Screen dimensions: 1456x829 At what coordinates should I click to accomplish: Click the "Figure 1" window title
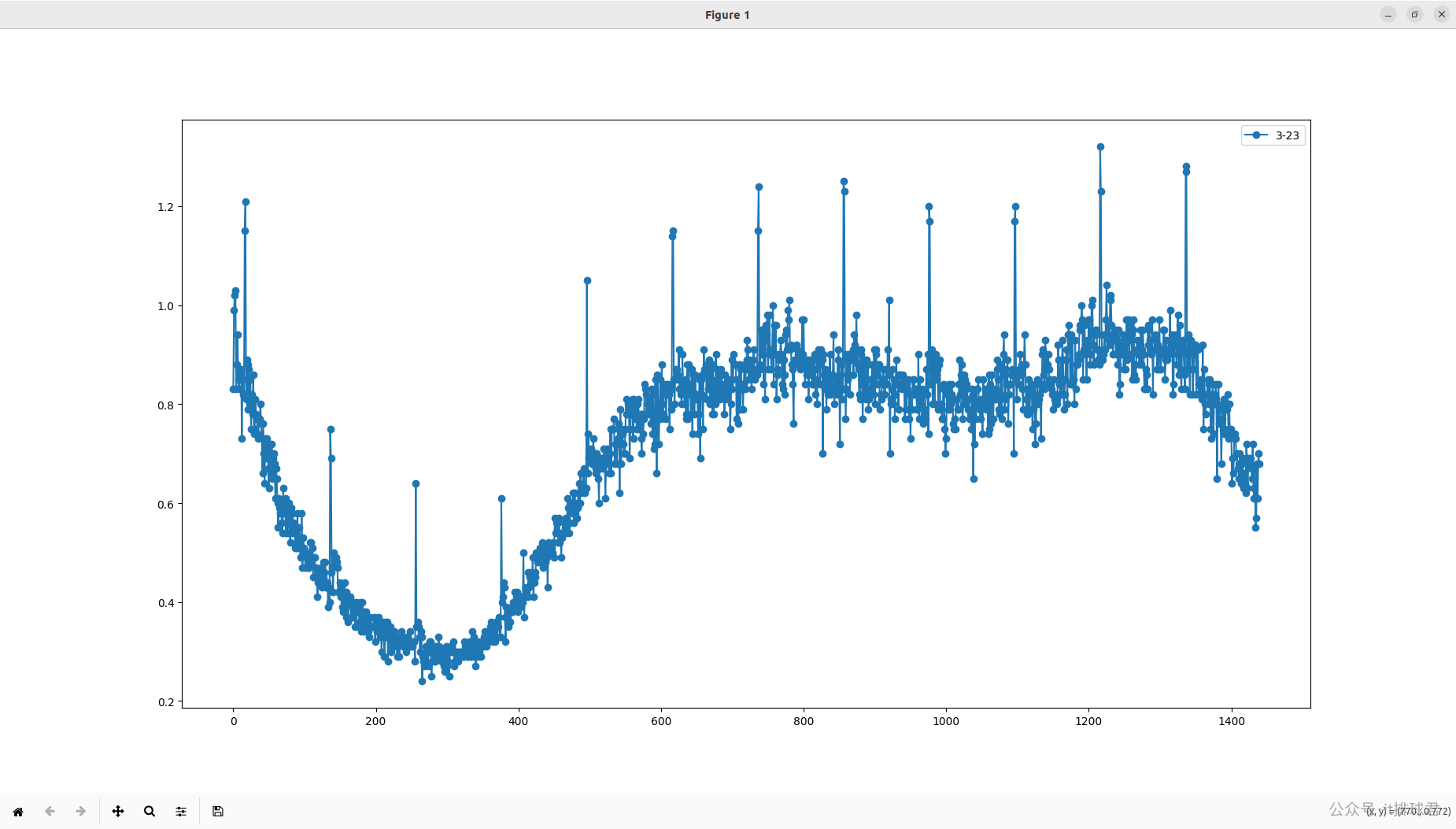[726, 15]
